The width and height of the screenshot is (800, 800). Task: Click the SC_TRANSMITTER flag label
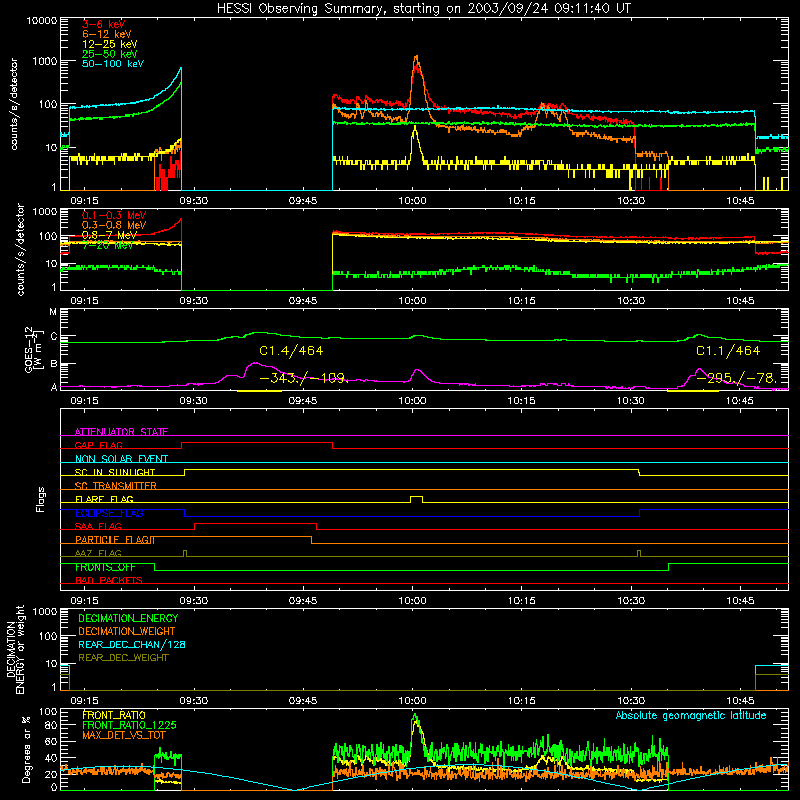tap(115, 485)
